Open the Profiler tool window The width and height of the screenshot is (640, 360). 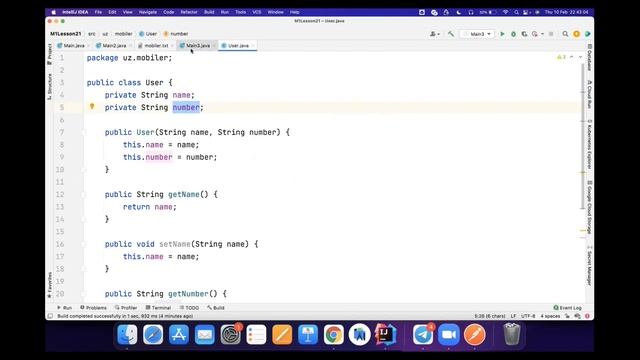(126, 308)
